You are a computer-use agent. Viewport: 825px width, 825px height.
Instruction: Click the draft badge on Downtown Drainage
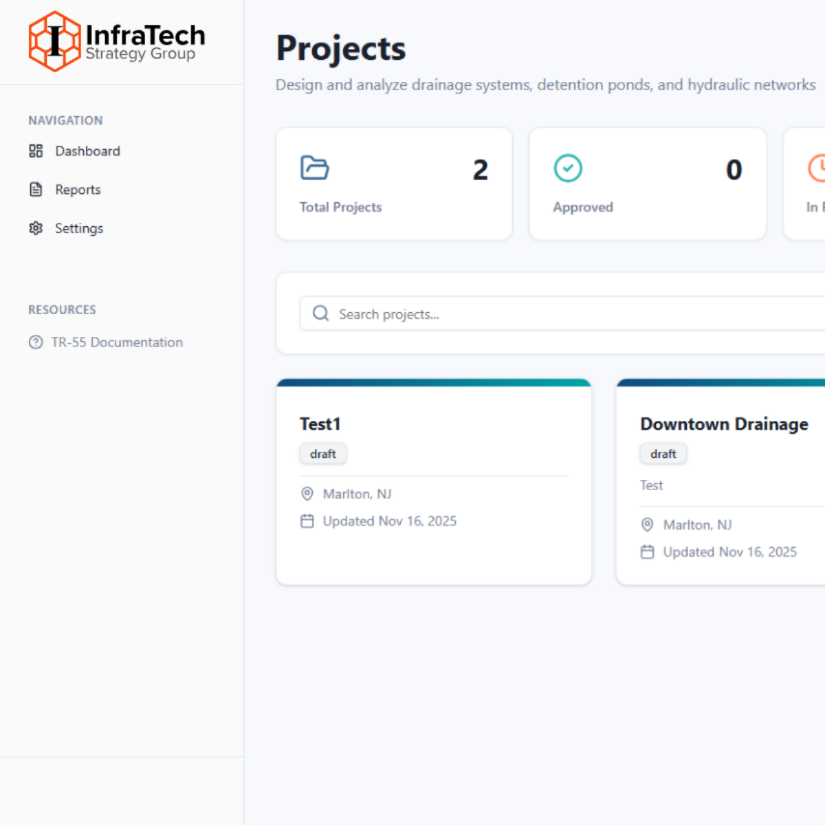[663, 454]
